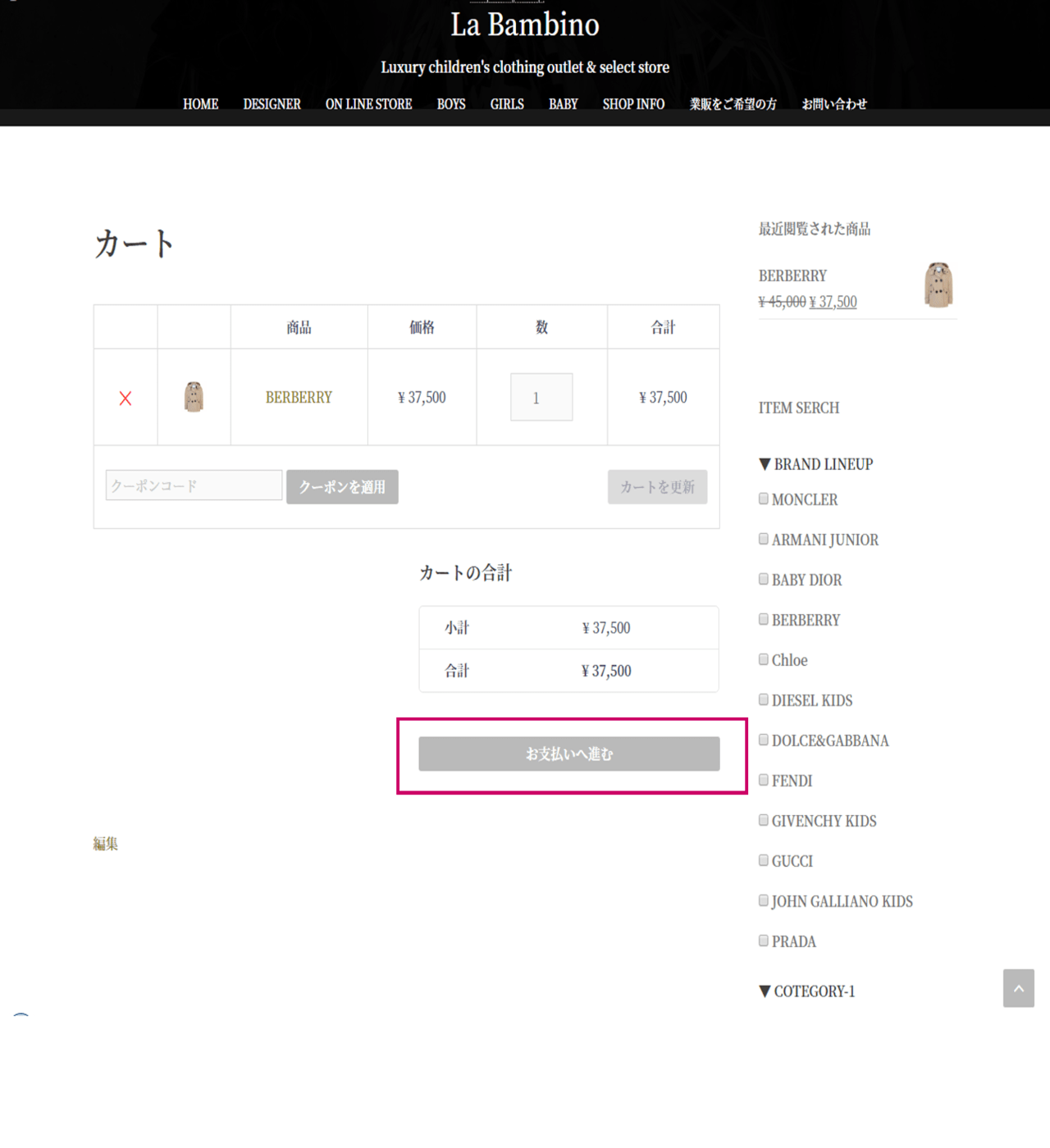Remove BERBERRY item with red X icon
The width and height of the screenshot is (1050, 1148).
(x=126, y=399)
